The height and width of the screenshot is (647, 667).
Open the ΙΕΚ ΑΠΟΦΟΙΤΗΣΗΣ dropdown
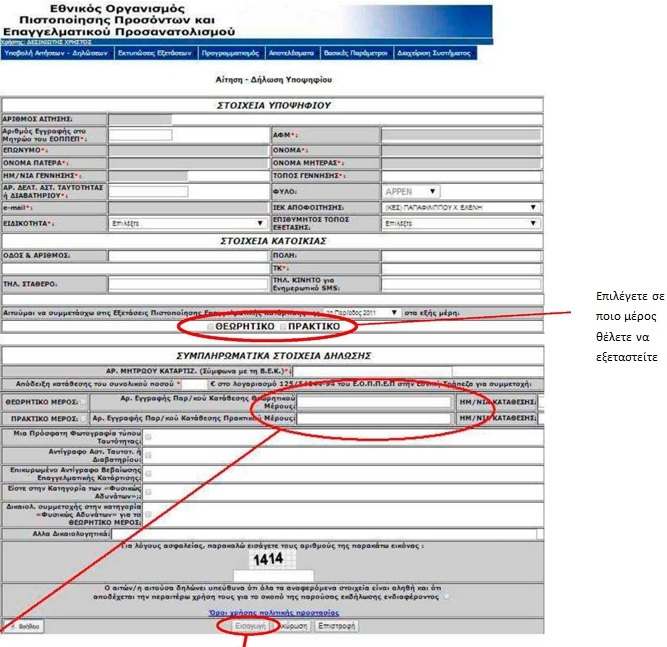(460, 207)
